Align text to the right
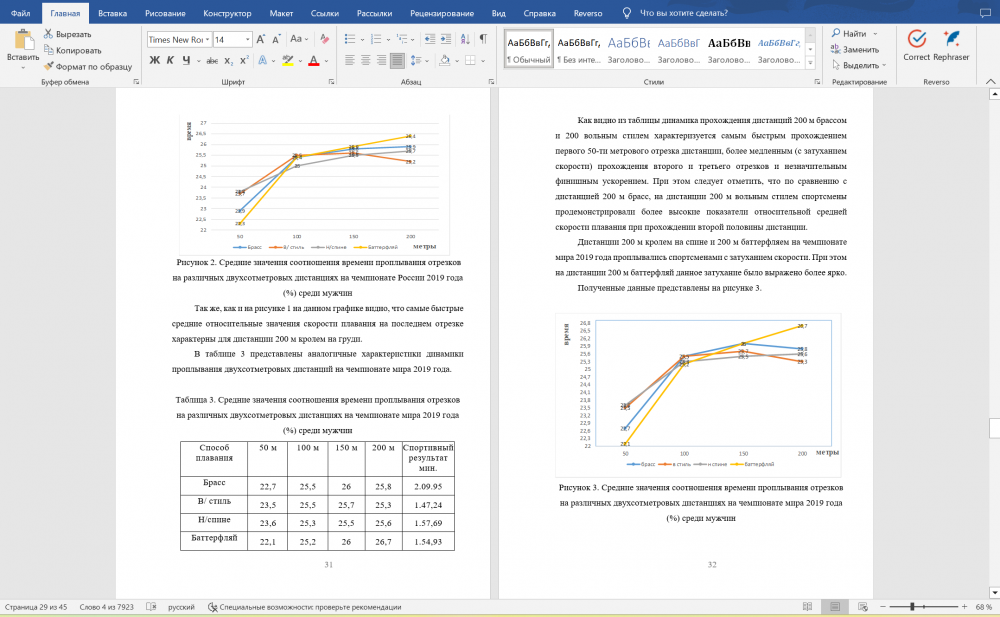 coord(381,61)
